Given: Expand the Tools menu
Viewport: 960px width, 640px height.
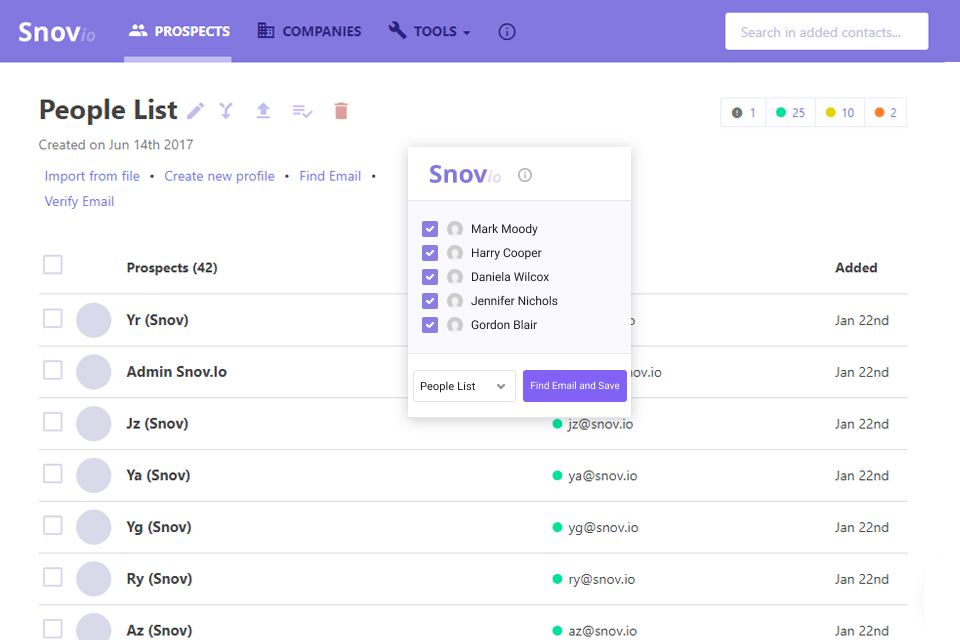Looking at the screenshot, I should 429,31.
